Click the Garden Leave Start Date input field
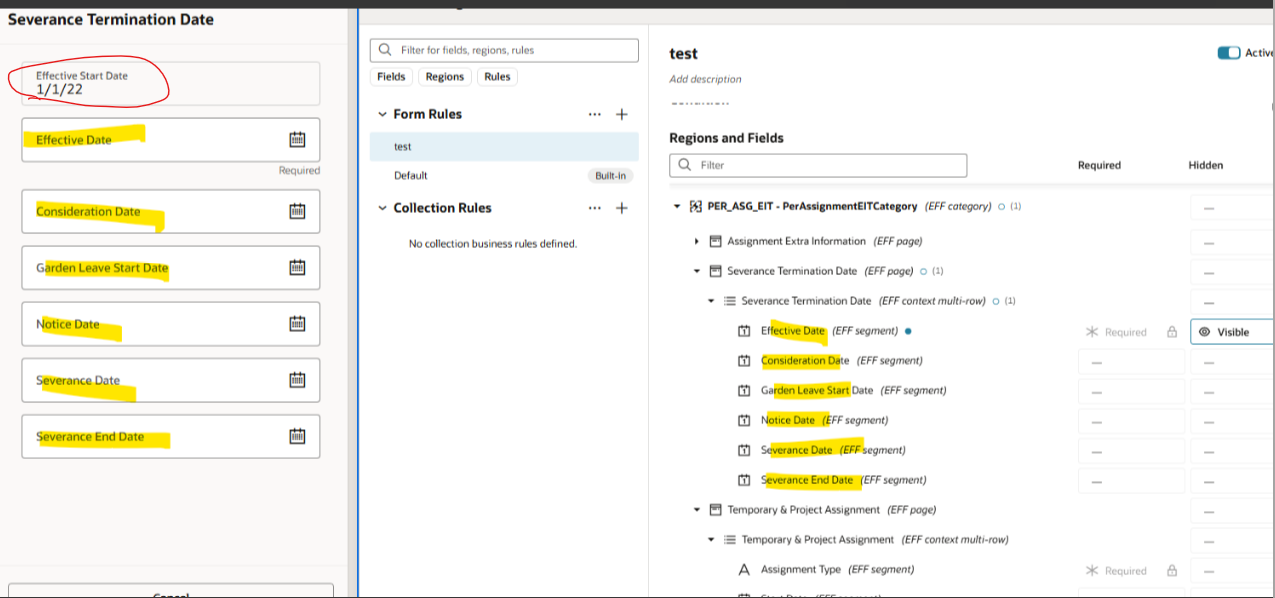The image size is (1275, 598). (170, 267)
